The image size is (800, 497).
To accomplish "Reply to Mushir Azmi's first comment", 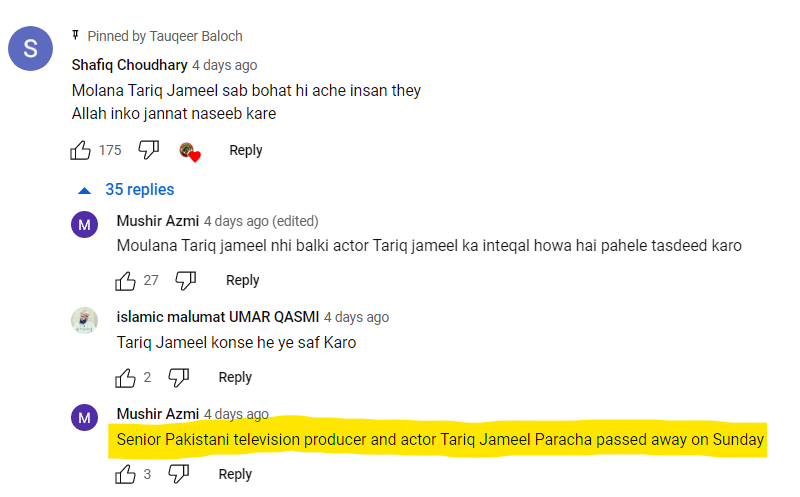I will click(242, 280).
